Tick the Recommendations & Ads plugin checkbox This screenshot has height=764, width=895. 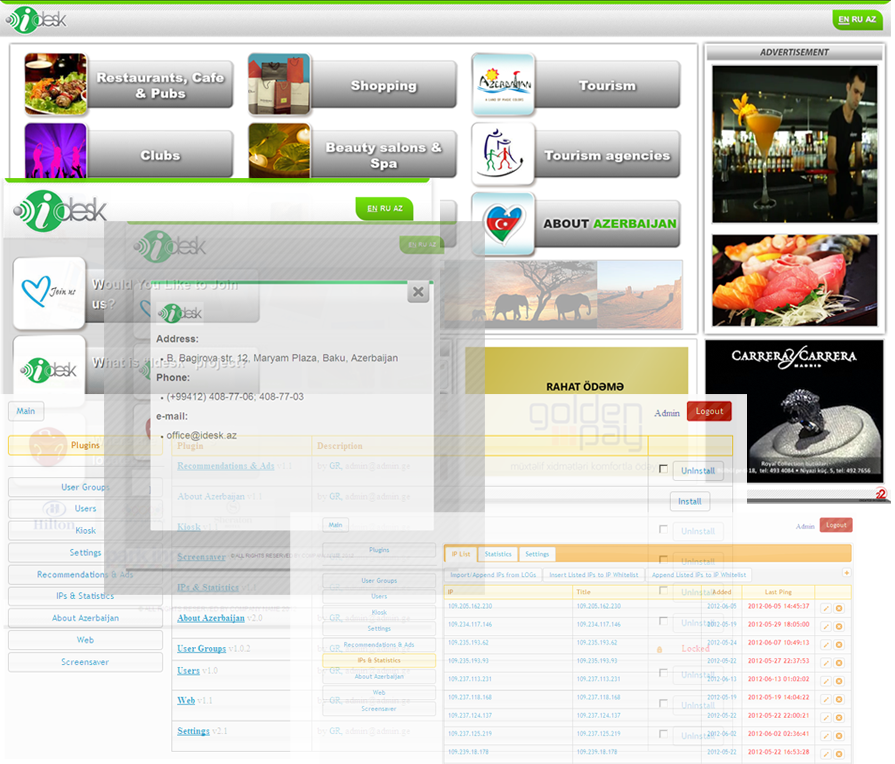coord(663,469)
